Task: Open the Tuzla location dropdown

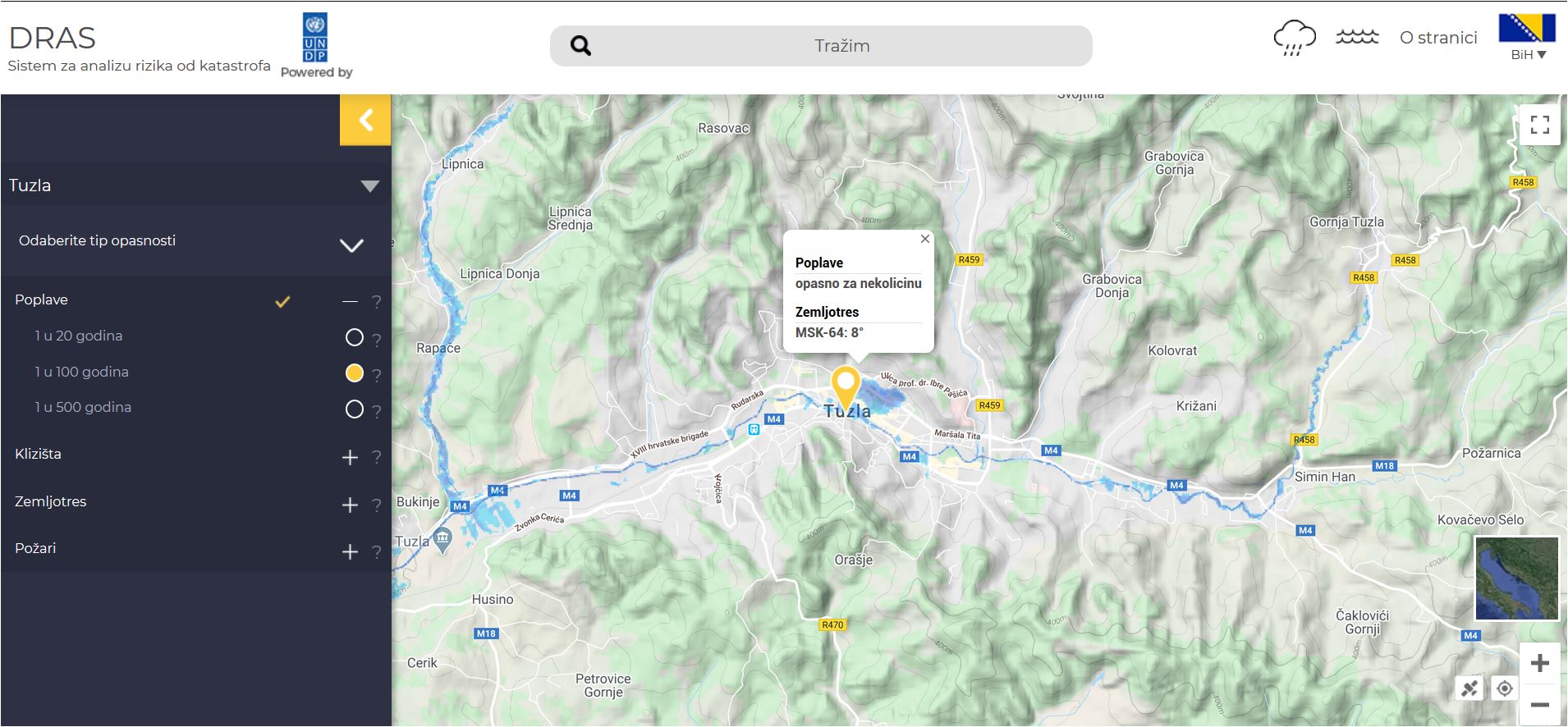Action: click(x=369, y=186)
